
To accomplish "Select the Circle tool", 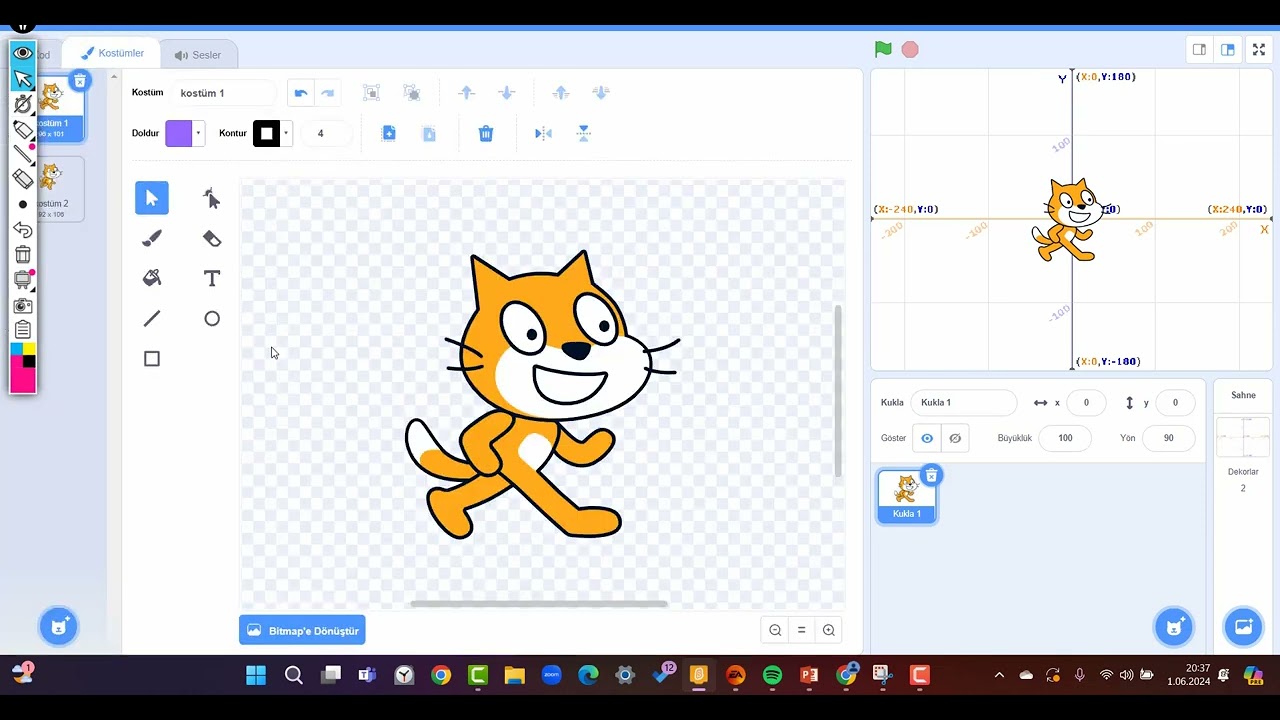I will pyautogui.click(x=212, y=318).
